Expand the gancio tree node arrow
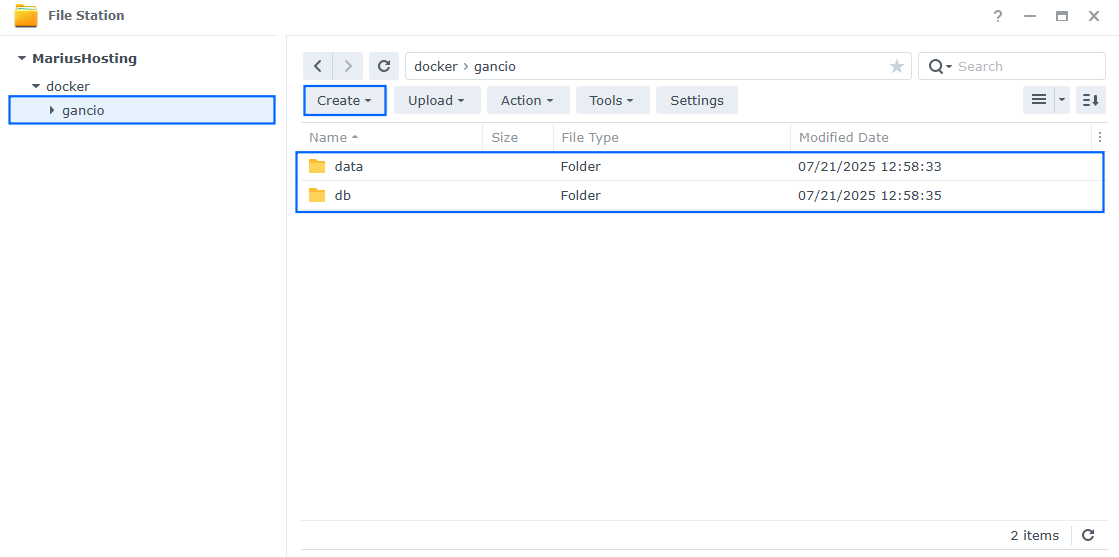The height and width of the screenshot is (557, 1119). click(52, 110)
